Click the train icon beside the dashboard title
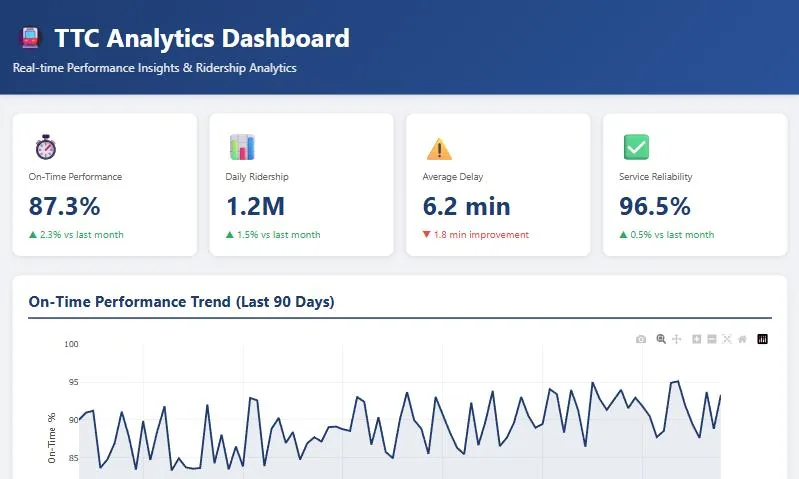The height and width of the screenshot is (479, 799). [x=30, y=38]
